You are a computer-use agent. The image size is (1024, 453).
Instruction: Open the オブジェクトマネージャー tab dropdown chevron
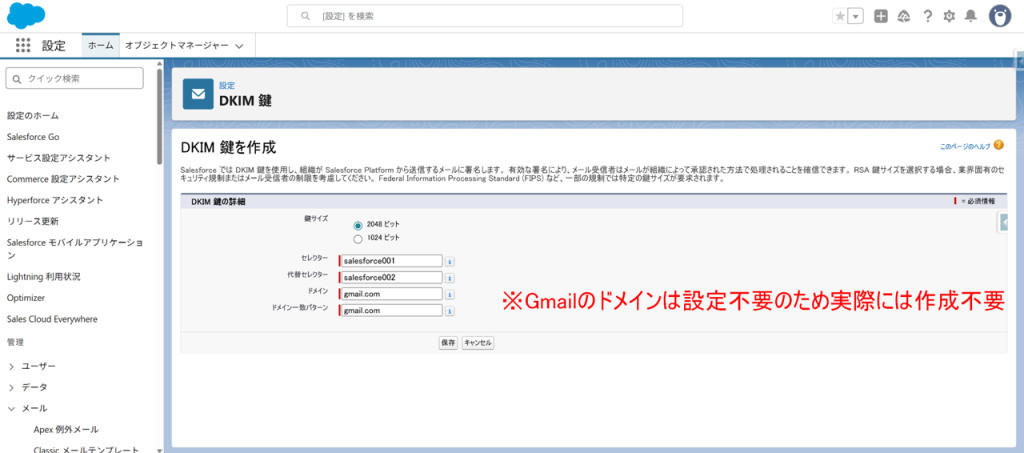click(239, 46)
